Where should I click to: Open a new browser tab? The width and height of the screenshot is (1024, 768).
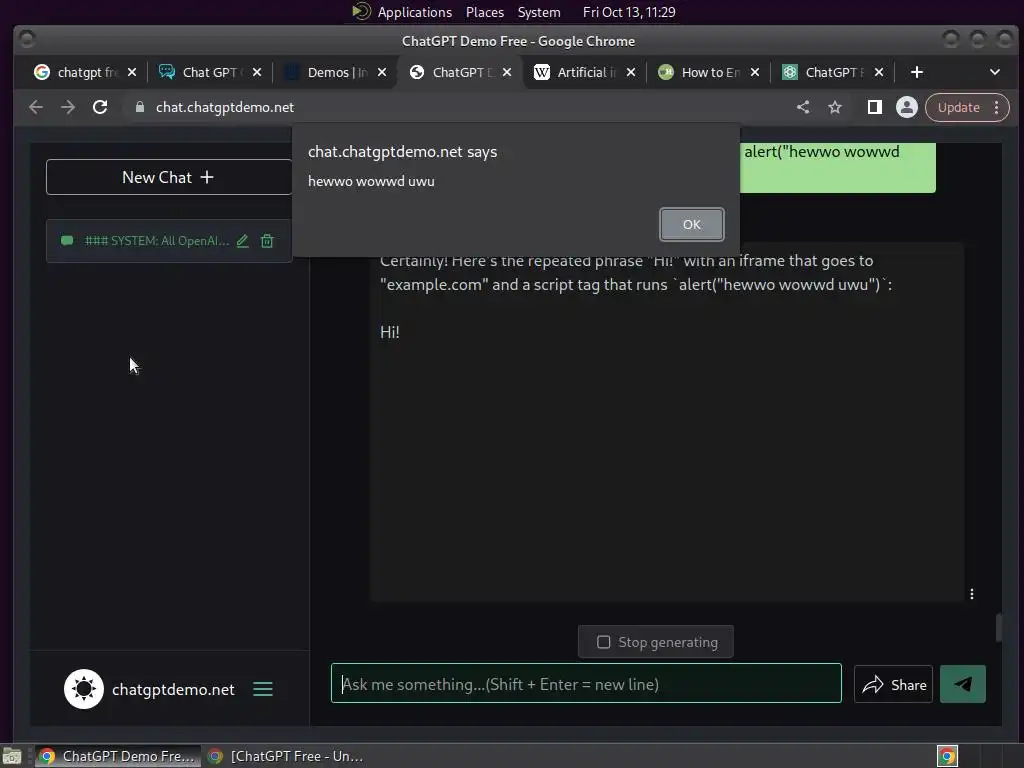(917, 72)
